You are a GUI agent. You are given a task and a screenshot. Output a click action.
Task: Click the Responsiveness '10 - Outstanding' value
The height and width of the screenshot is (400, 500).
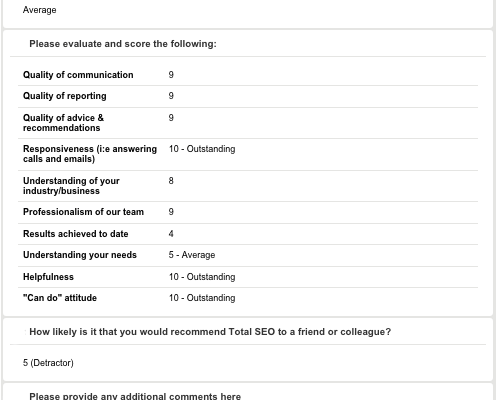202,149
